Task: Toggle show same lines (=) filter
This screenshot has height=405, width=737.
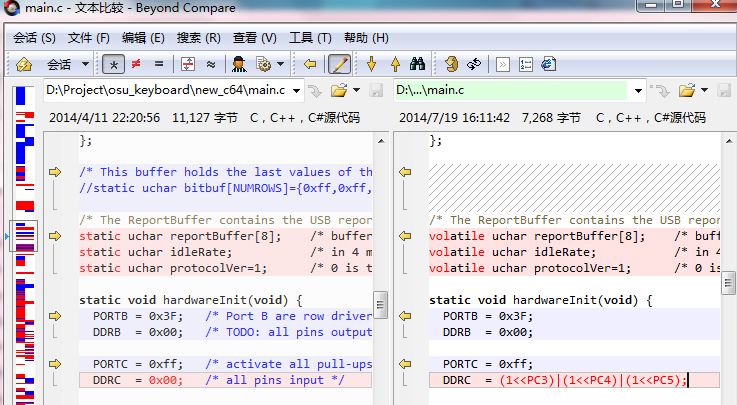Action: tap(157, 64)
